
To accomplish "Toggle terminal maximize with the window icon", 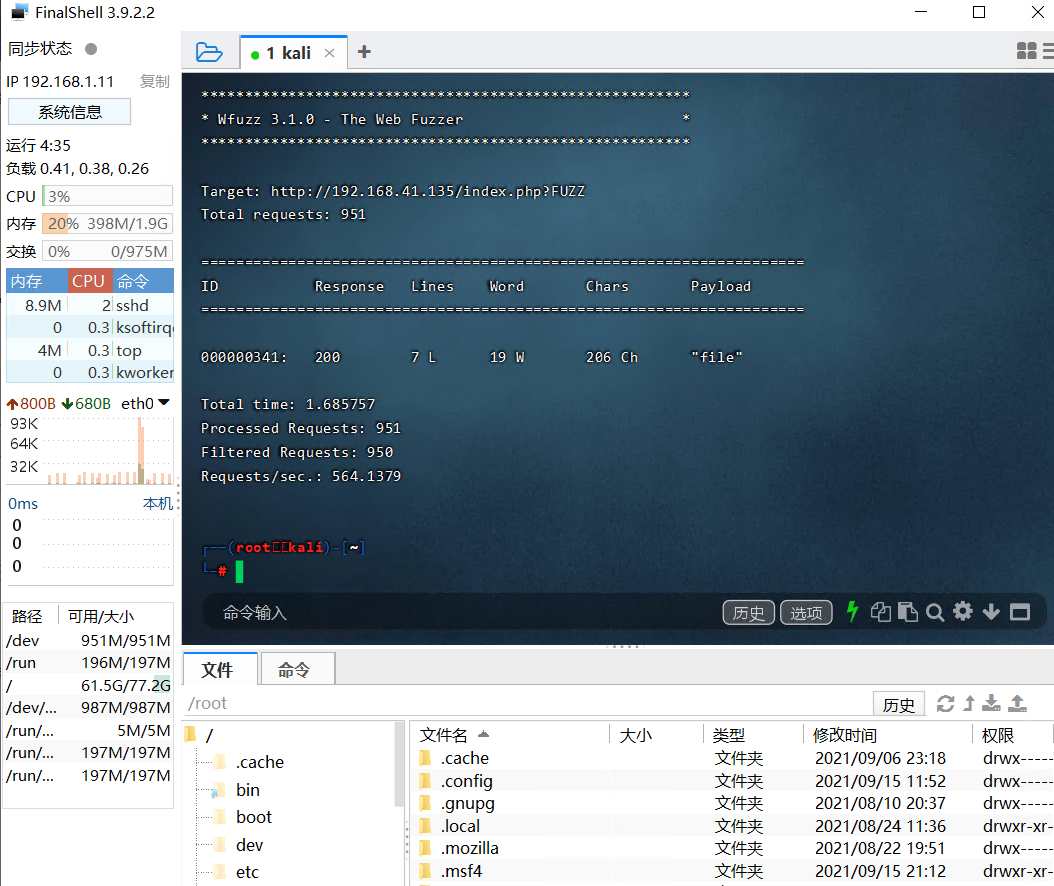I will (x=1018, y=611).
